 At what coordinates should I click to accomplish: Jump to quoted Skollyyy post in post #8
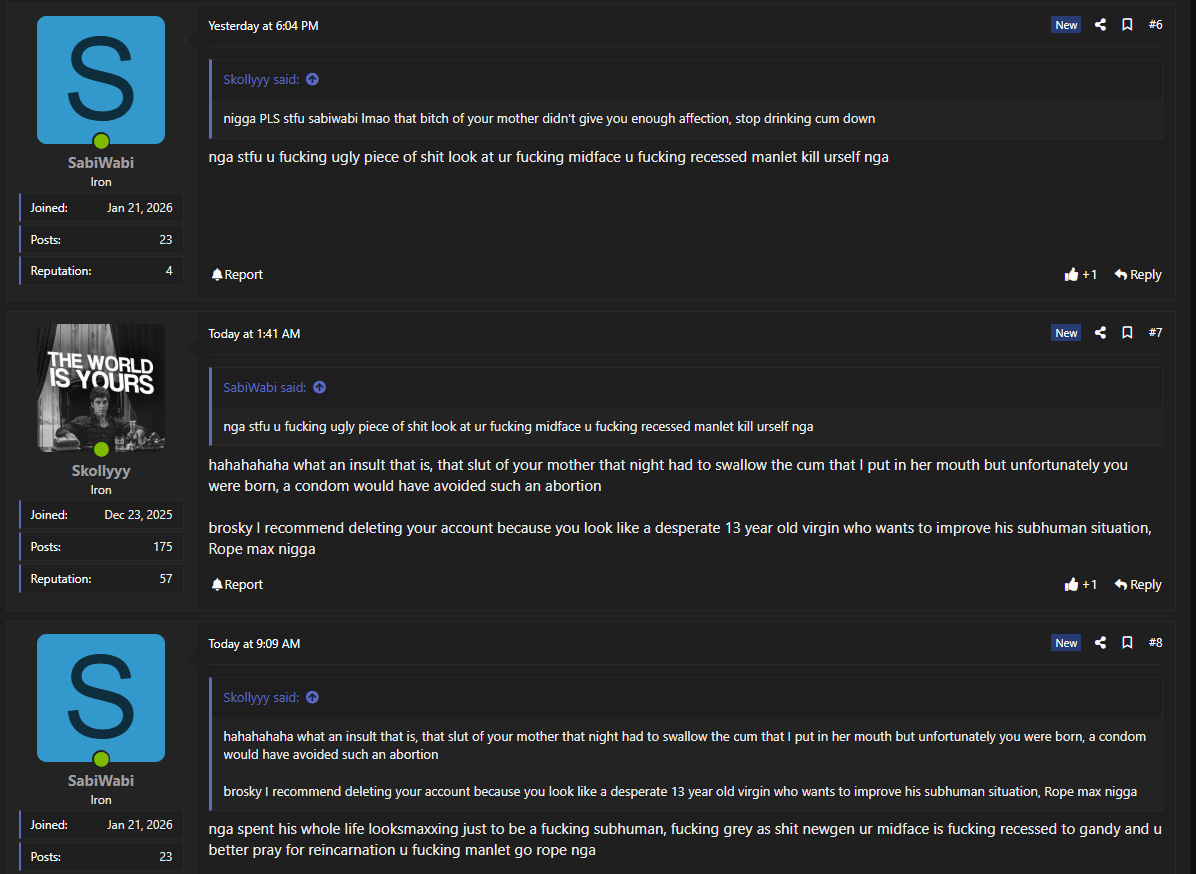[x=312, y=698]
